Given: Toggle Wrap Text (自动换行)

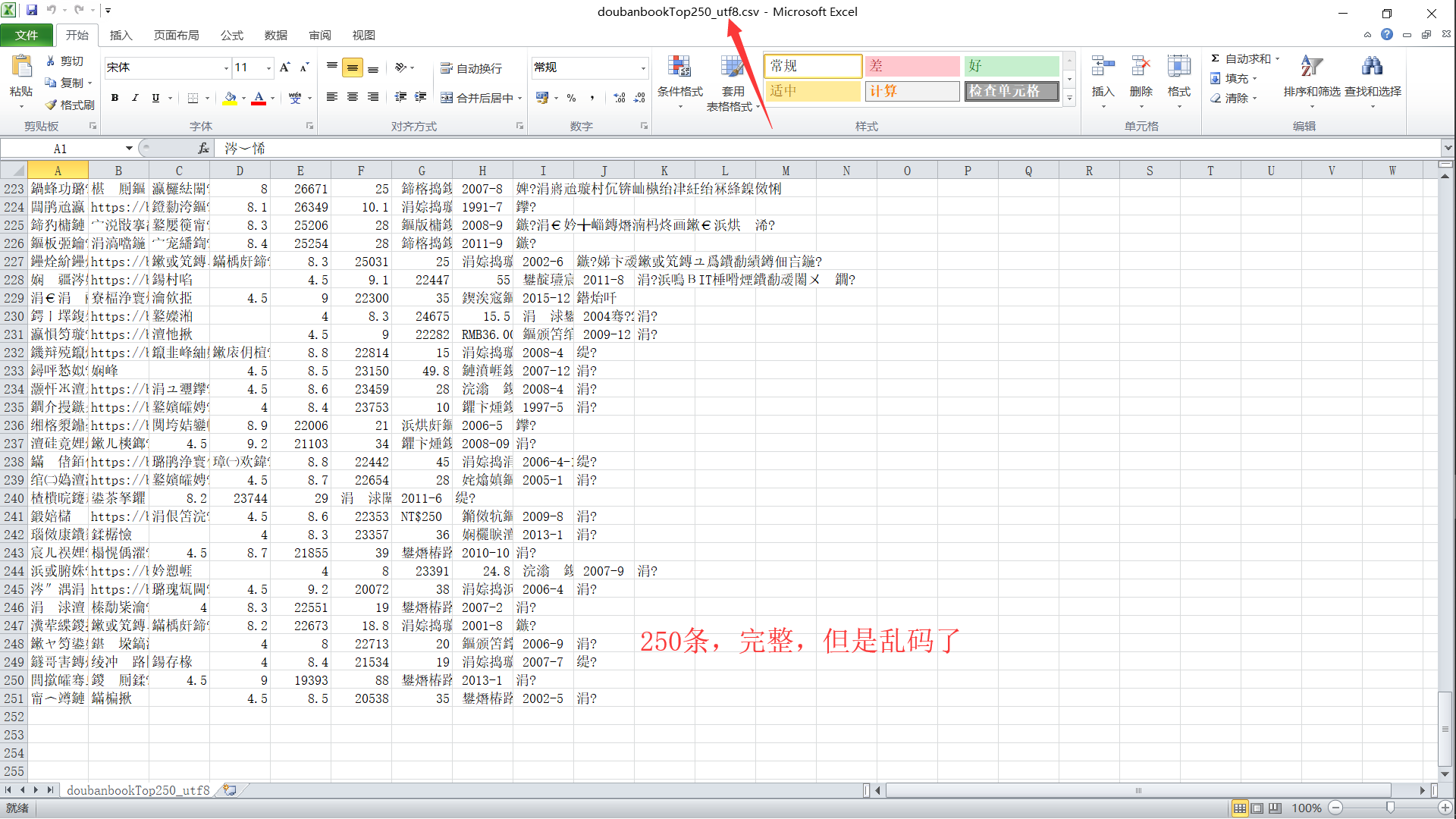Looking at the screenshot, I should point(471,68).
